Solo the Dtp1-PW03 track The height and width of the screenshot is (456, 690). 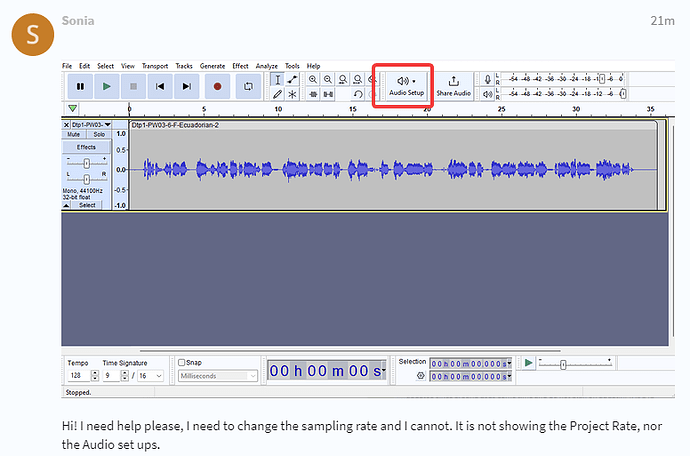(x=98, y=134)
